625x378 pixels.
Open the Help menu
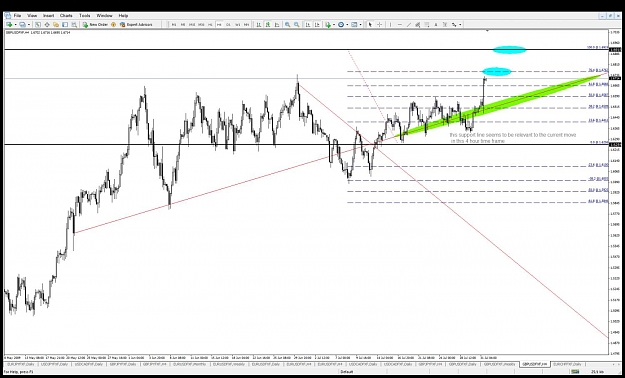click(123, 16)
